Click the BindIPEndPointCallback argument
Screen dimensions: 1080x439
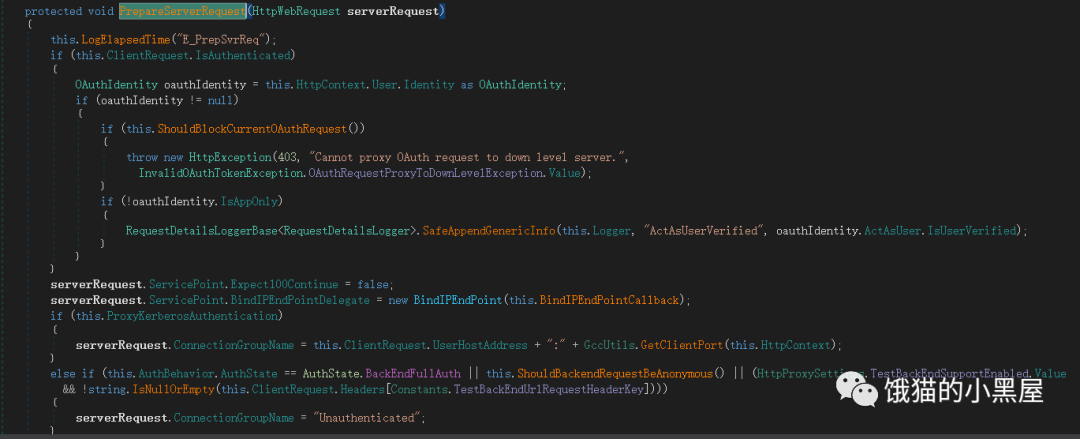(618, 300)
